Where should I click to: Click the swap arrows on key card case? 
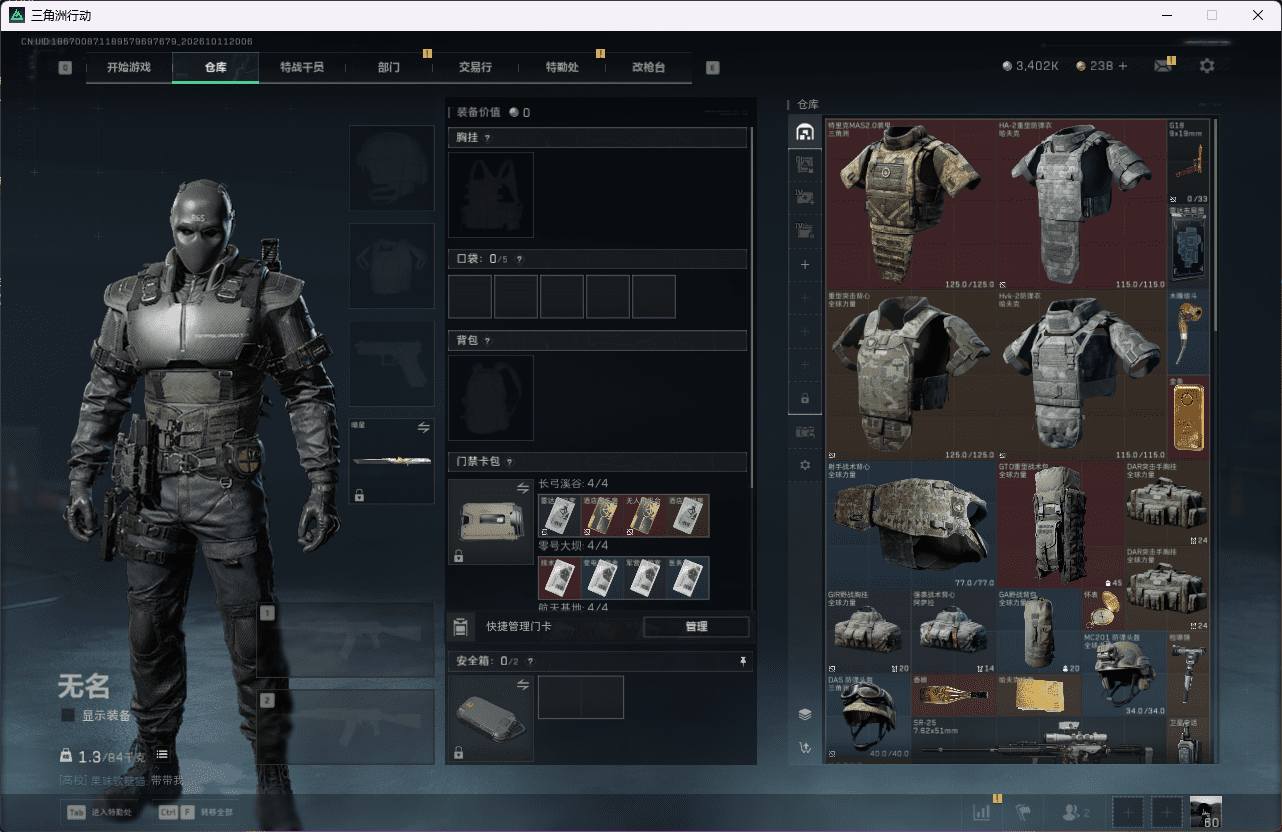(522, 488)
